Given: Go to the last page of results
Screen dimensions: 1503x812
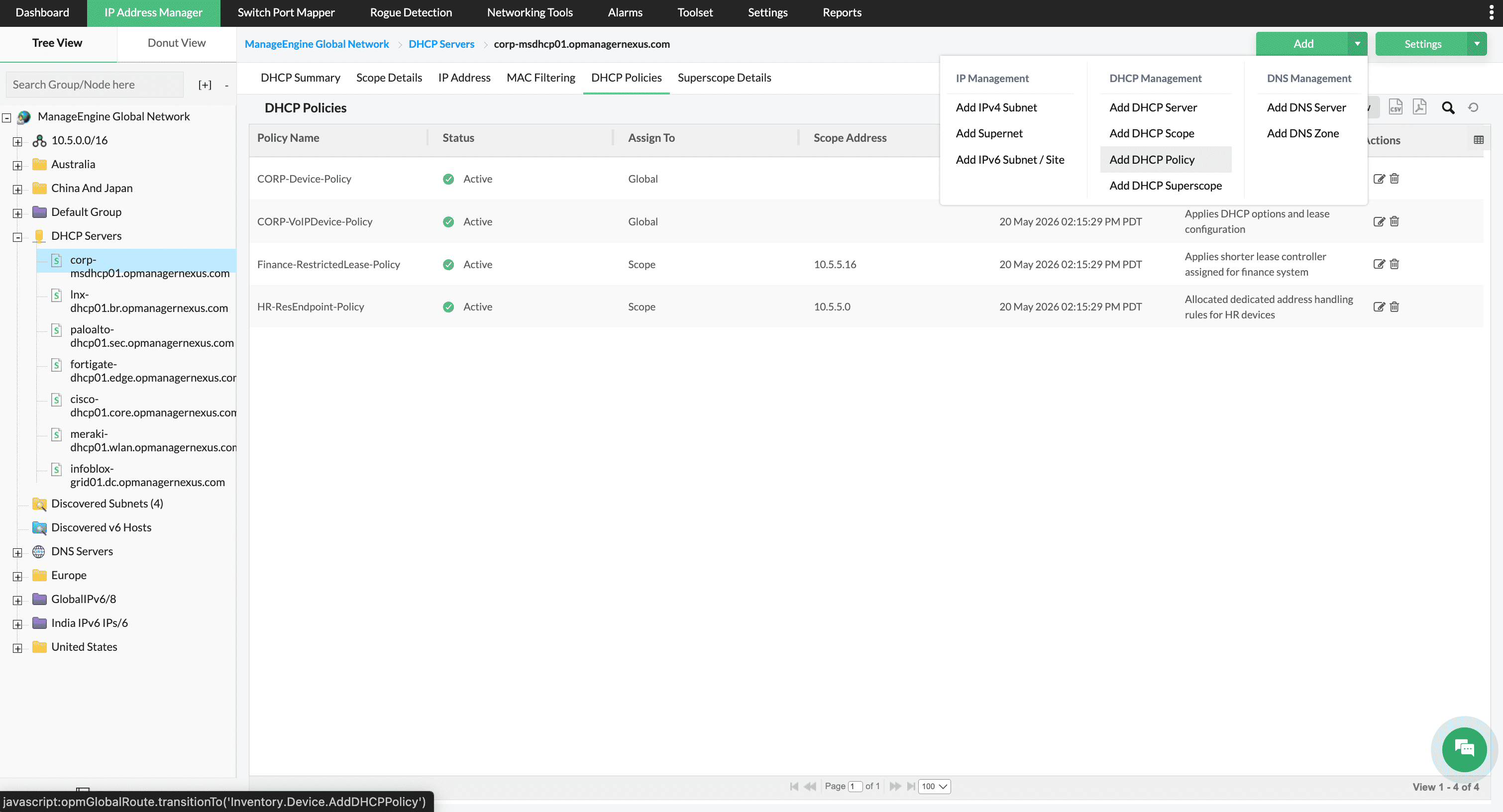Looking at the screenshot, I should tap(911, 786).
